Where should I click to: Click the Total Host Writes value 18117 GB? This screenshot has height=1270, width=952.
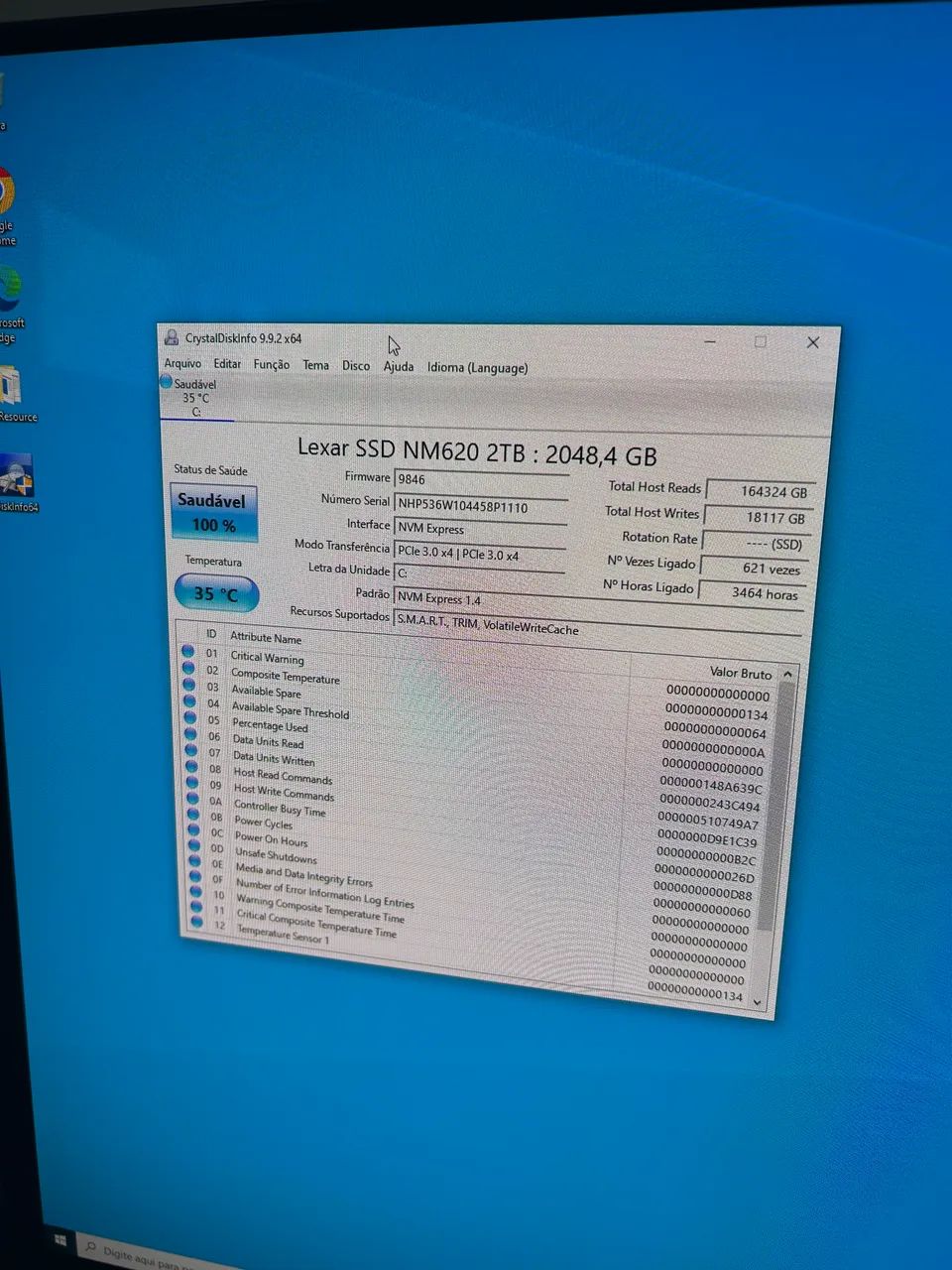[x=759, y=517]
